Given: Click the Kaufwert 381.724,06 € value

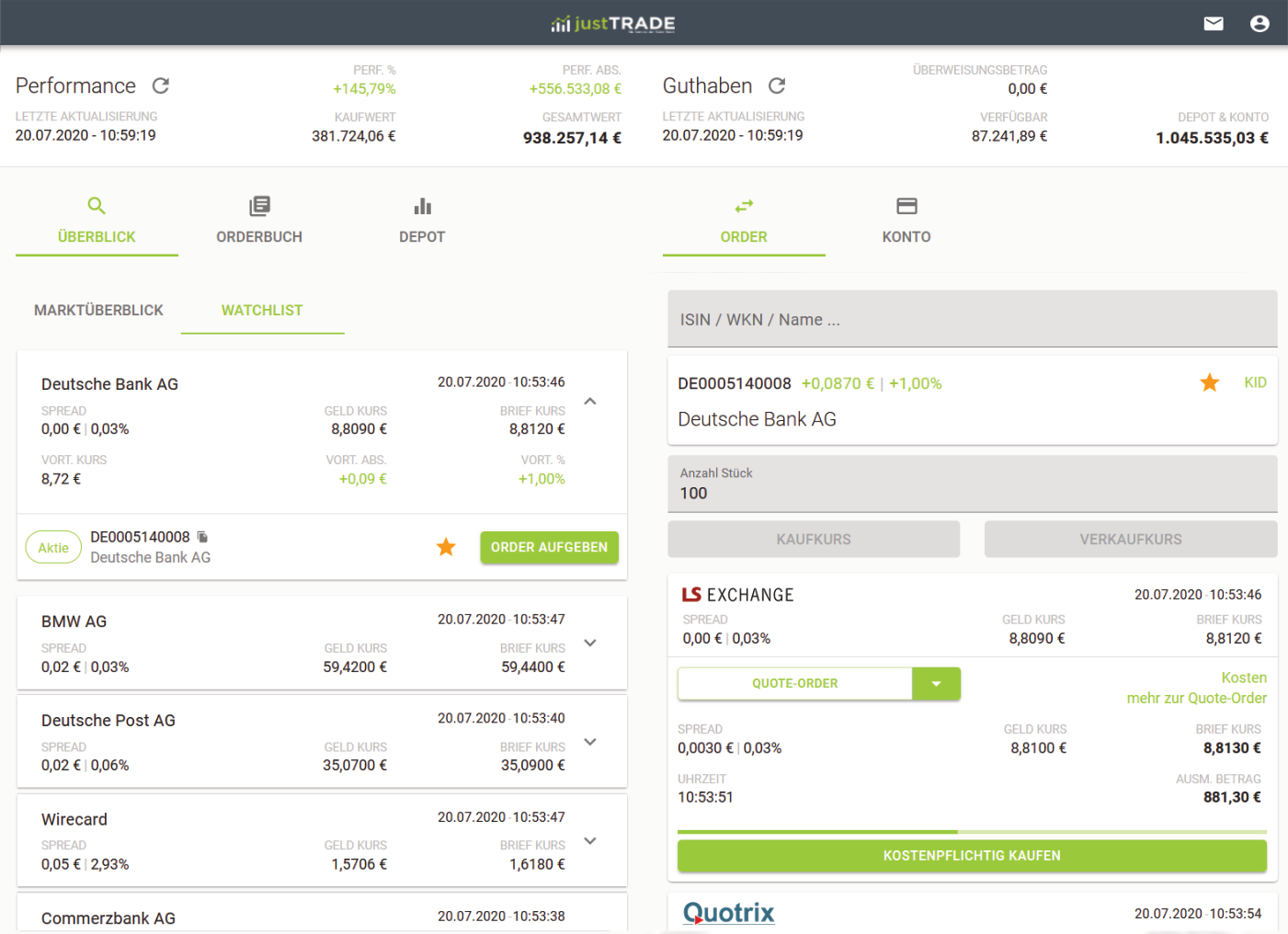Looking at the screenshot, I should 354,136.
